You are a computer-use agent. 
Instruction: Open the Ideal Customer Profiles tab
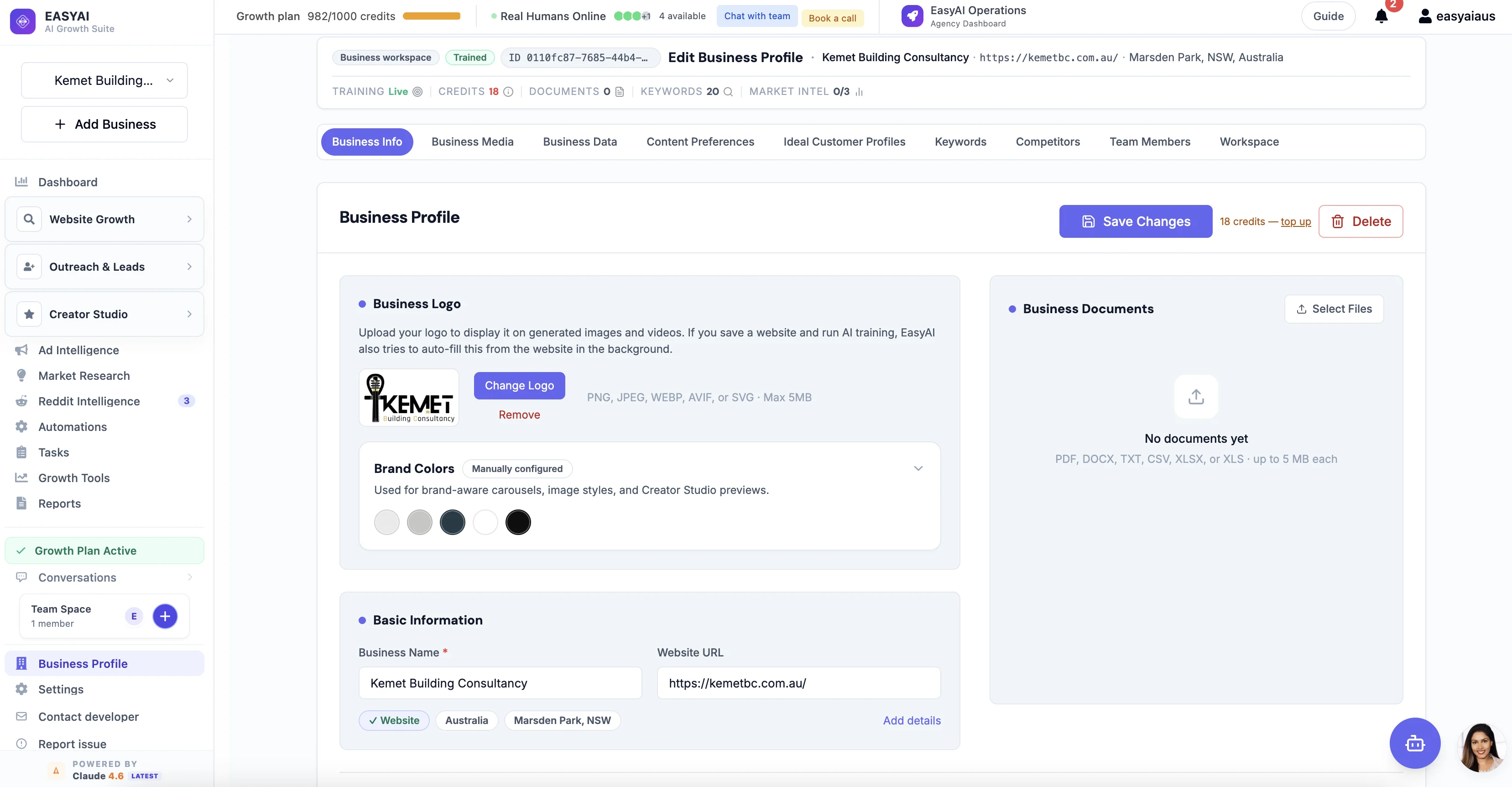[844, 142]
